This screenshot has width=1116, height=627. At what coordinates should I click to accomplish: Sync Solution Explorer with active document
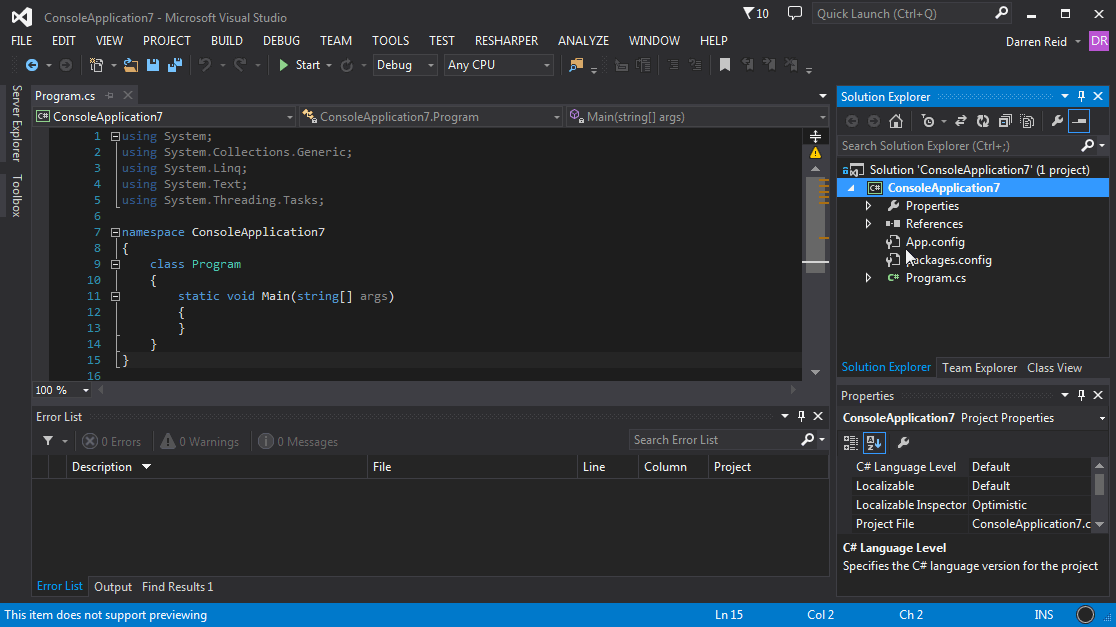[x=961, y=120]
